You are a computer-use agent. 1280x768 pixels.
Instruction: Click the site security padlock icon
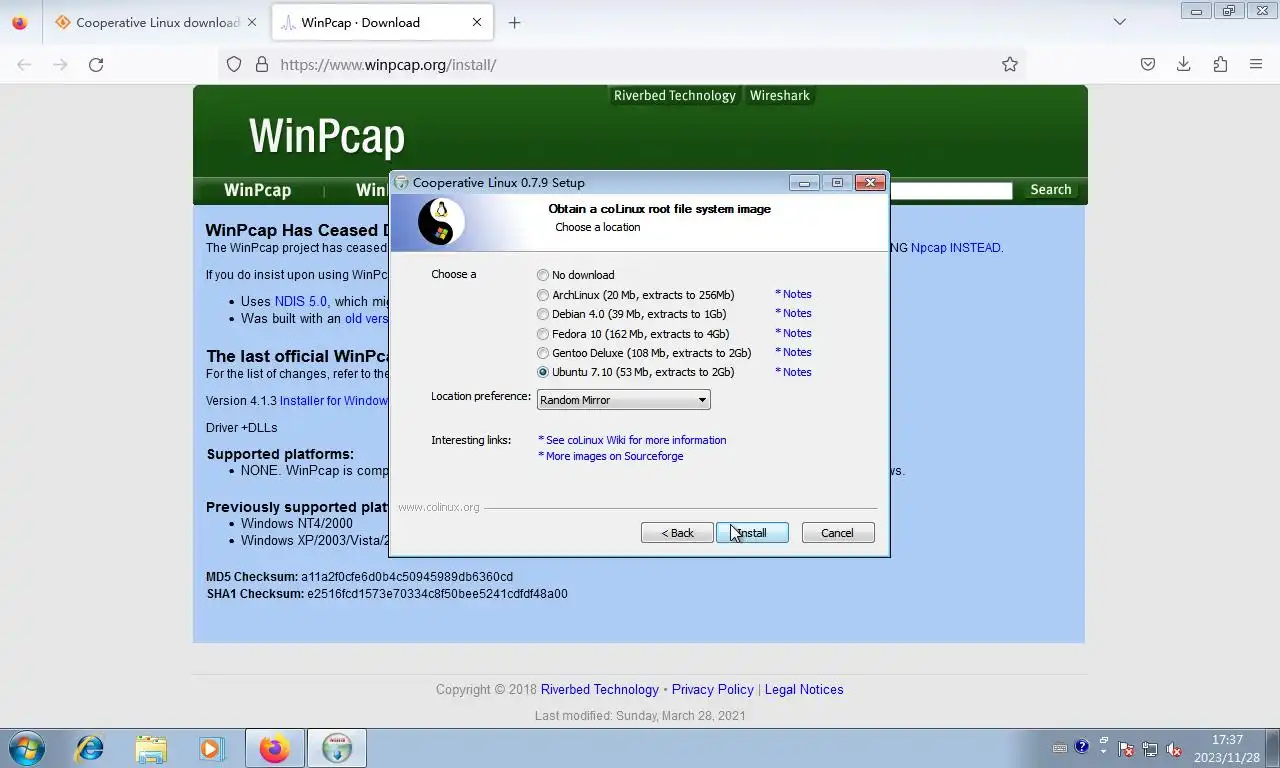[262, 64]
